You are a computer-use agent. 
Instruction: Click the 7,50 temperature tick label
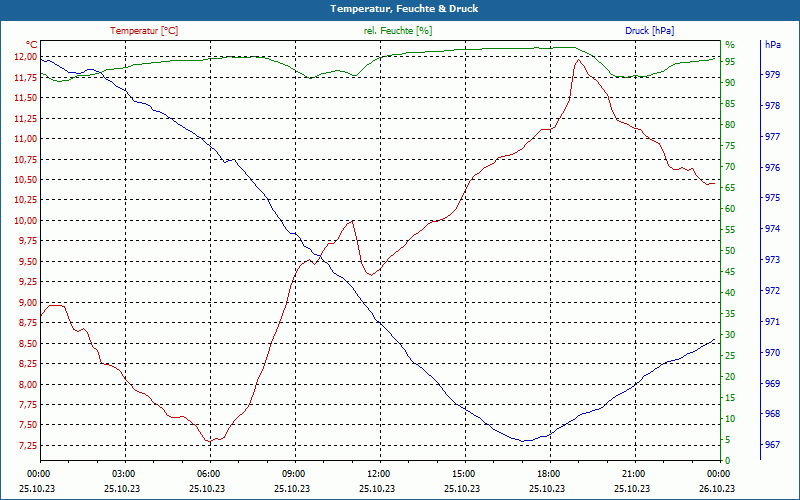[28, 425]
